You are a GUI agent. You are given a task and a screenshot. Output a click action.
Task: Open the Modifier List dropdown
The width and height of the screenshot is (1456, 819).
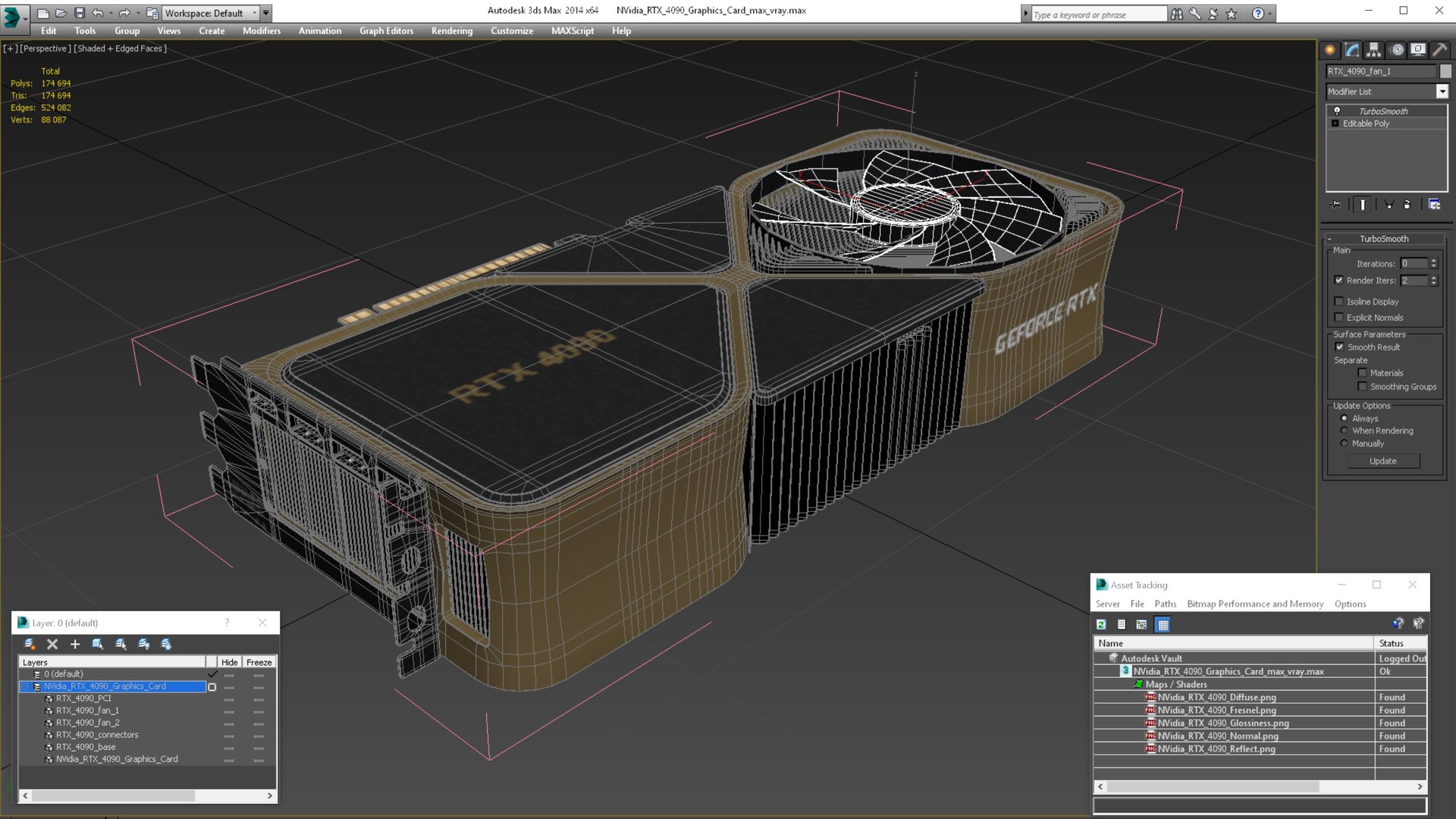point(1442,91)
